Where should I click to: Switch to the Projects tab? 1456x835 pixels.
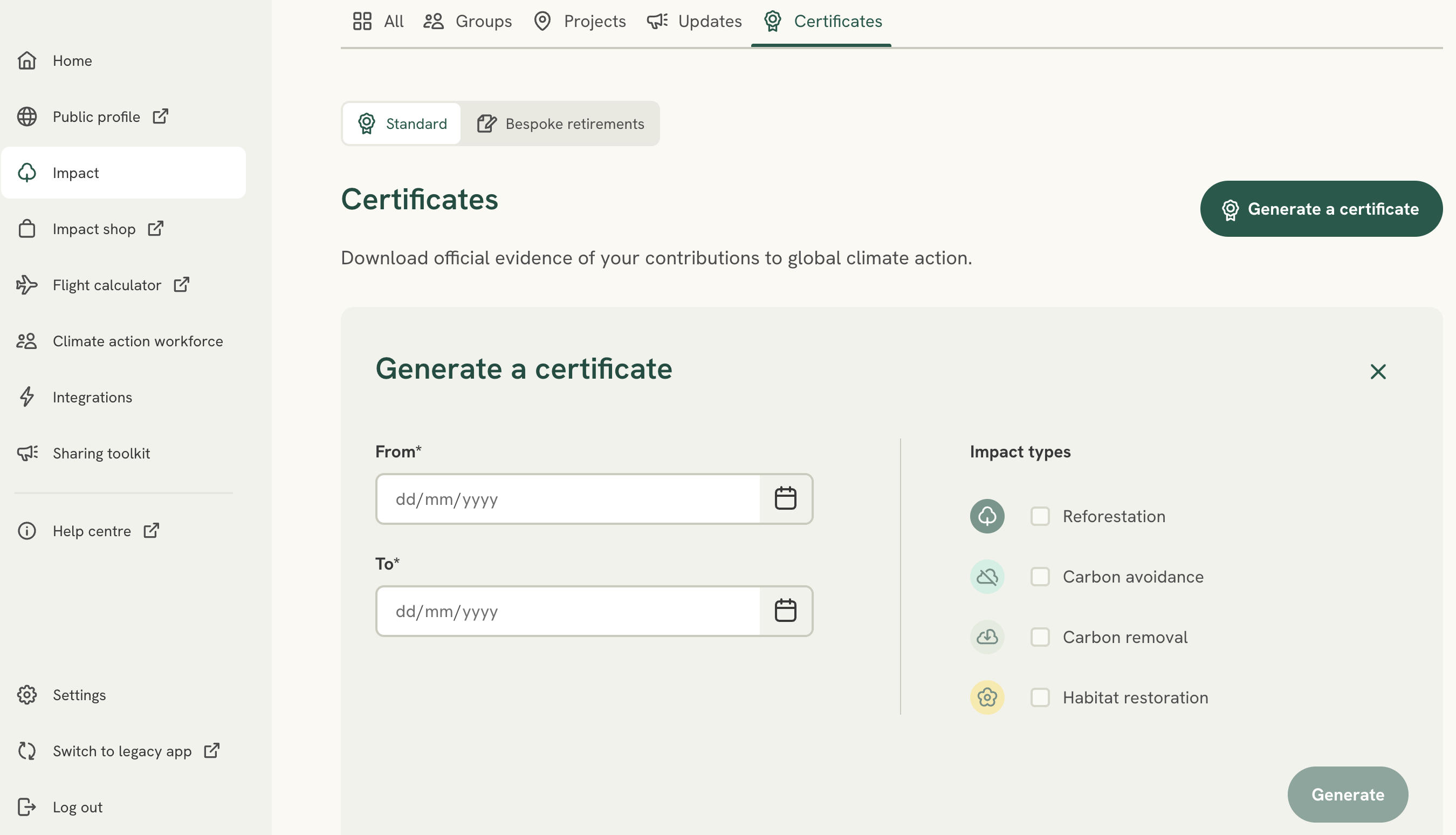(x=580, y=21)
